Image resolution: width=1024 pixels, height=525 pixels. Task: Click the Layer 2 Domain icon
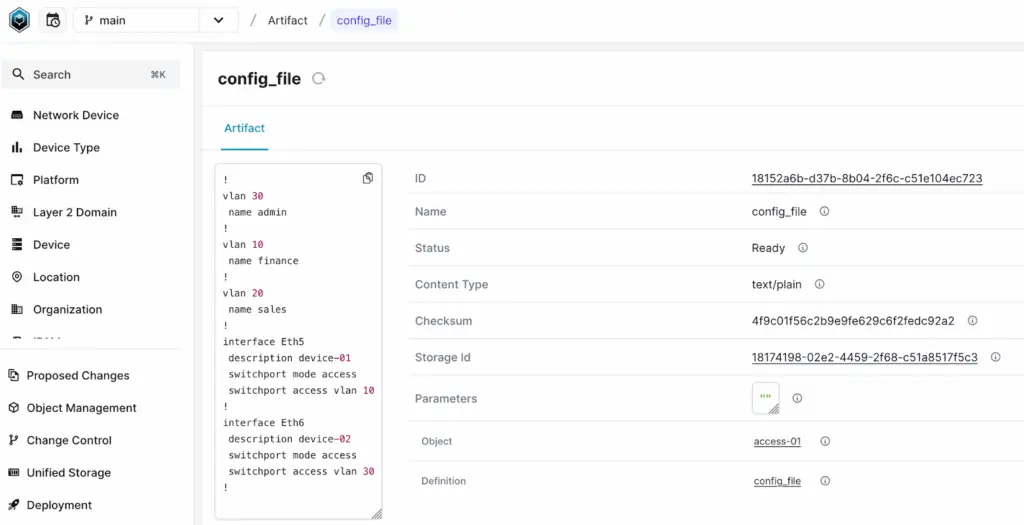pos(17,212)
